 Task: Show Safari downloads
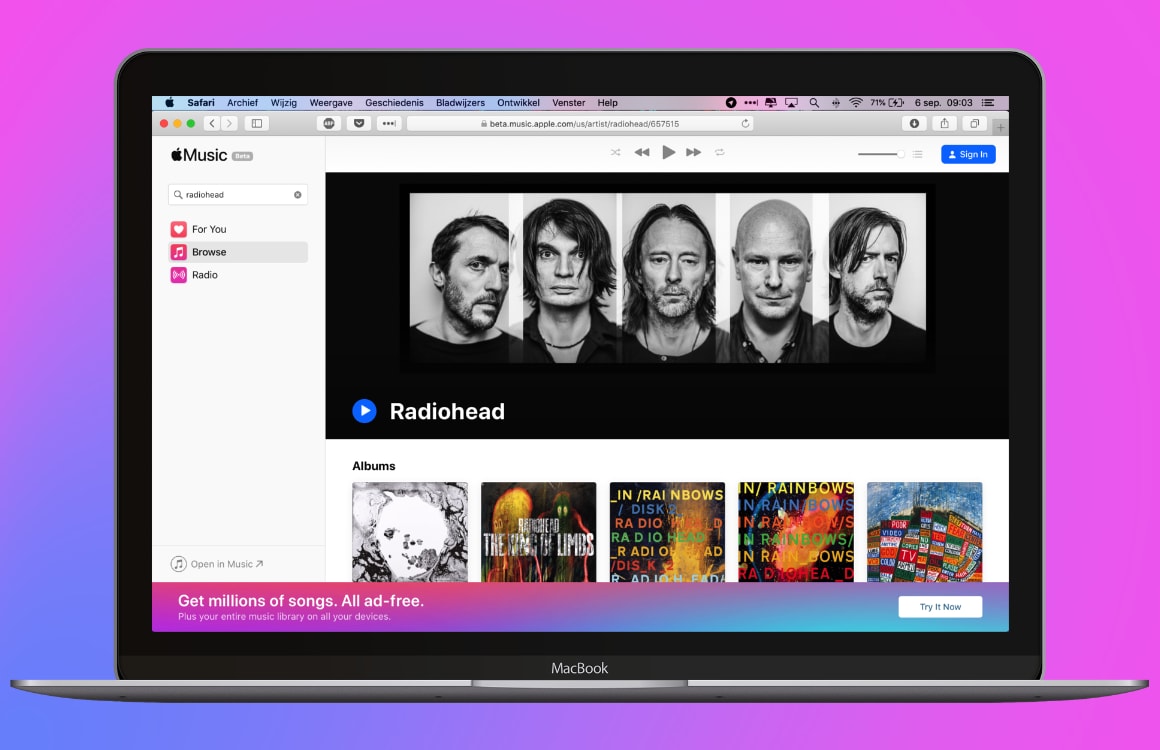coord(914,124)
